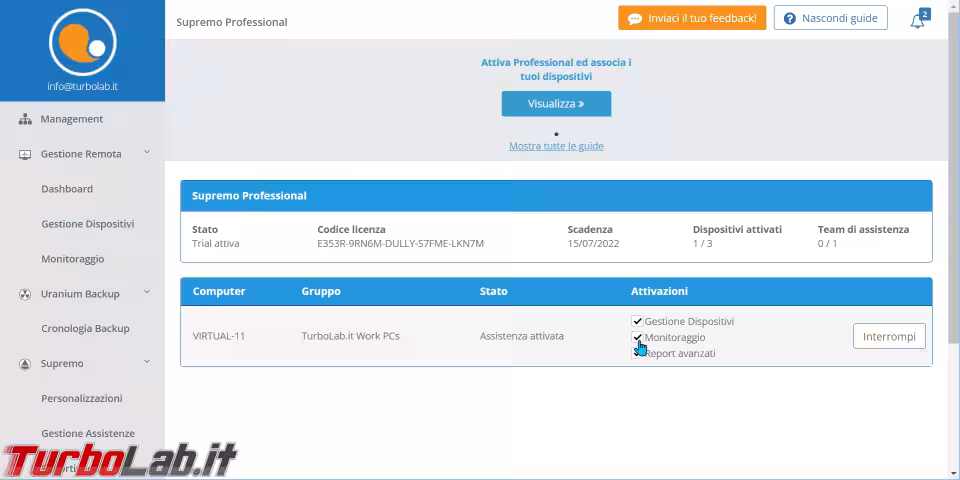Viewport: 960px width, 480px height.
Task: Open Cronologia Backup in sidebar
Action: click(85, 328)
